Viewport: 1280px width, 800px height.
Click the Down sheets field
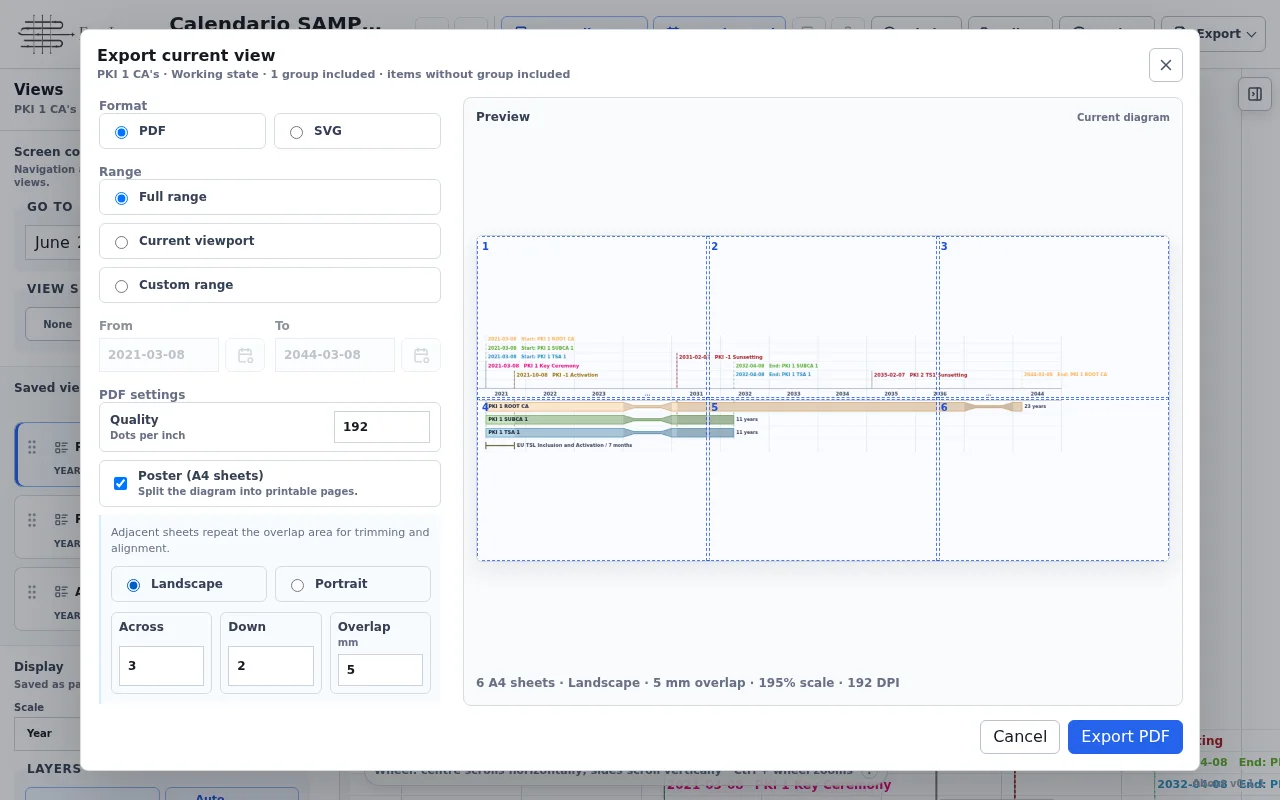coord(271,666)
